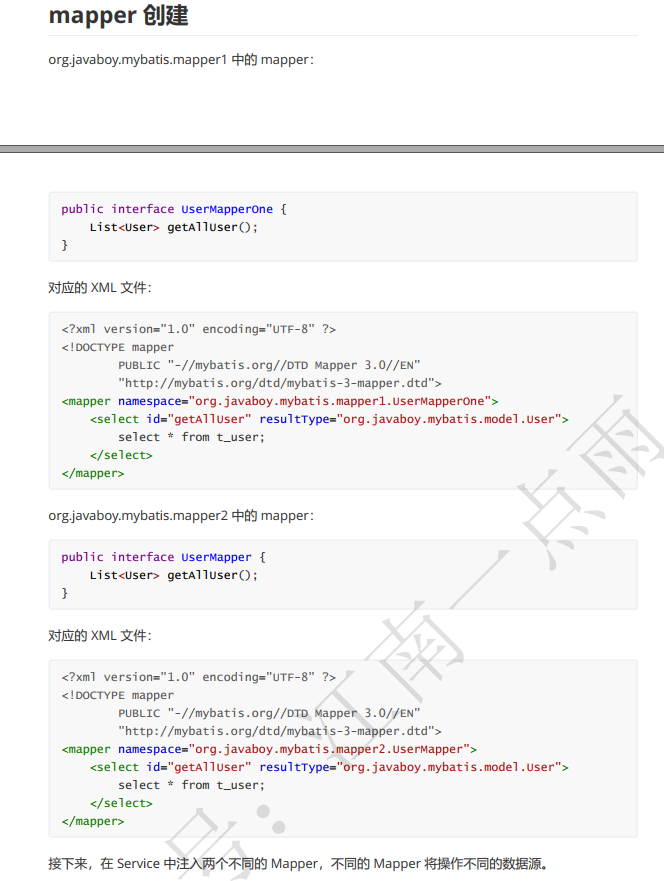Select the UserMapper interface name in second snippet

click(216, 557)
